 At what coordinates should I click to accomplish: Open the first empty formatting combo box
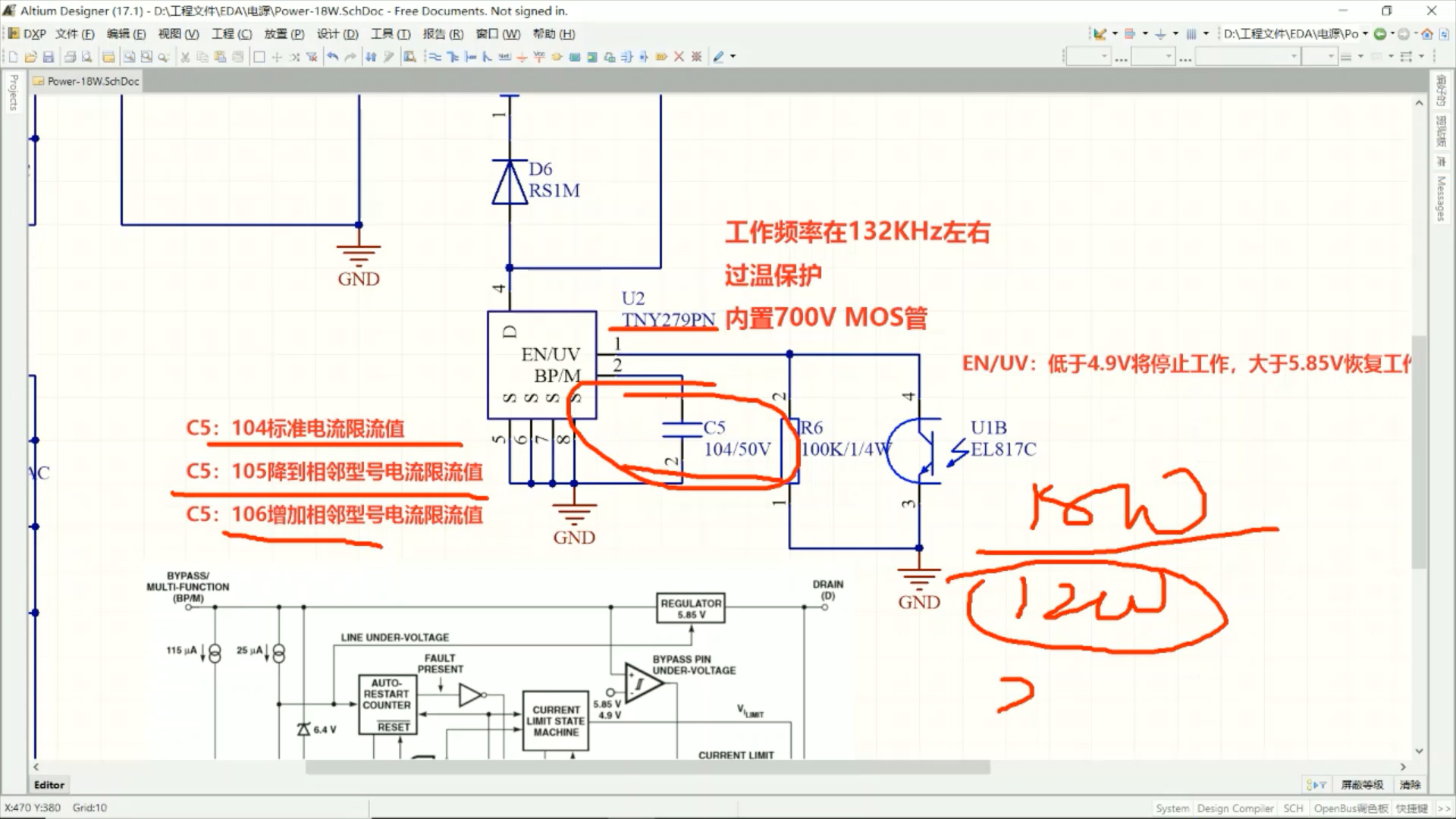click(1088, 56)
